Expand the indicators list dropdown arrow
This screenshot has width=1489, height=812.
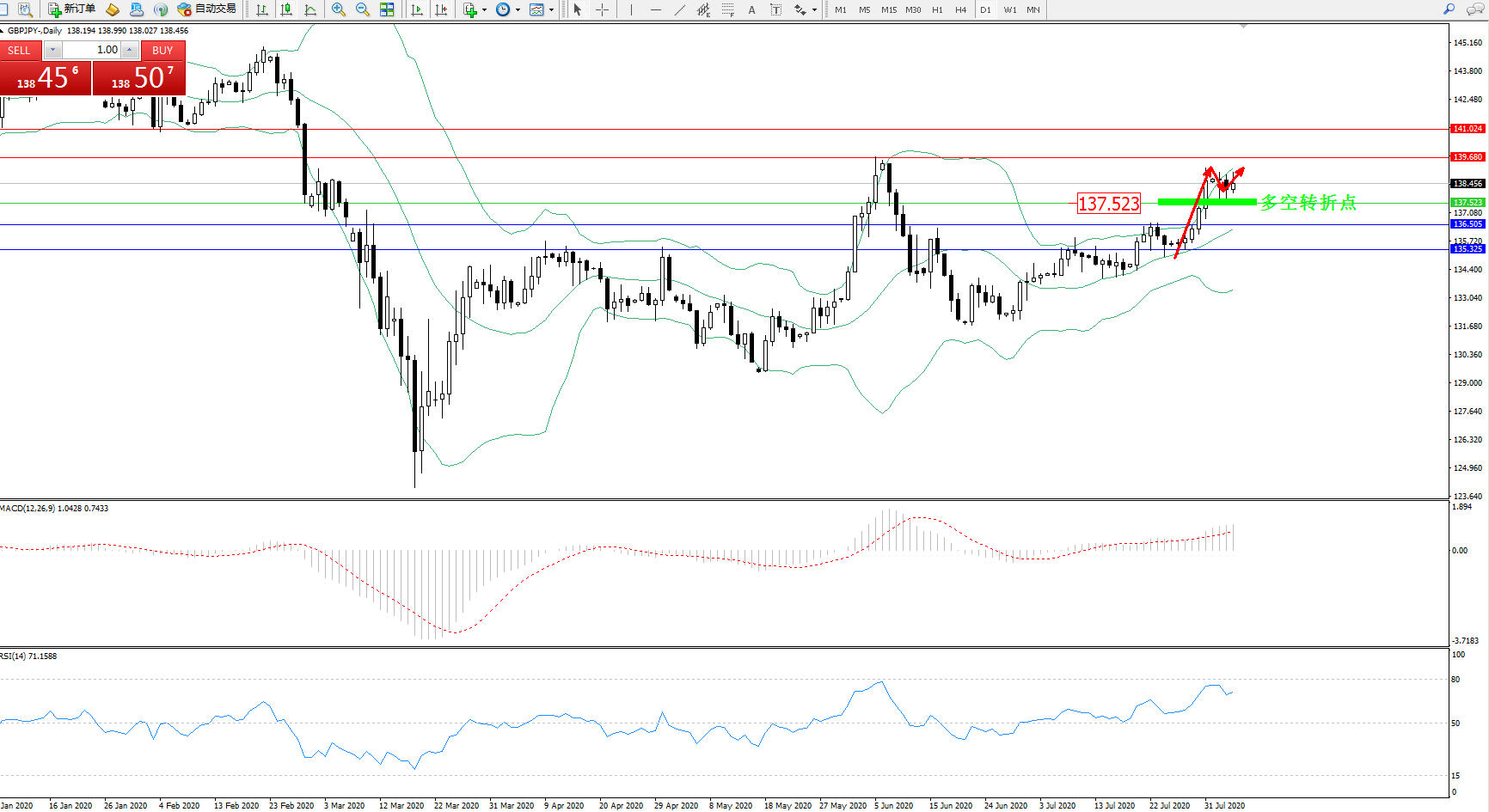coord(485,10)
